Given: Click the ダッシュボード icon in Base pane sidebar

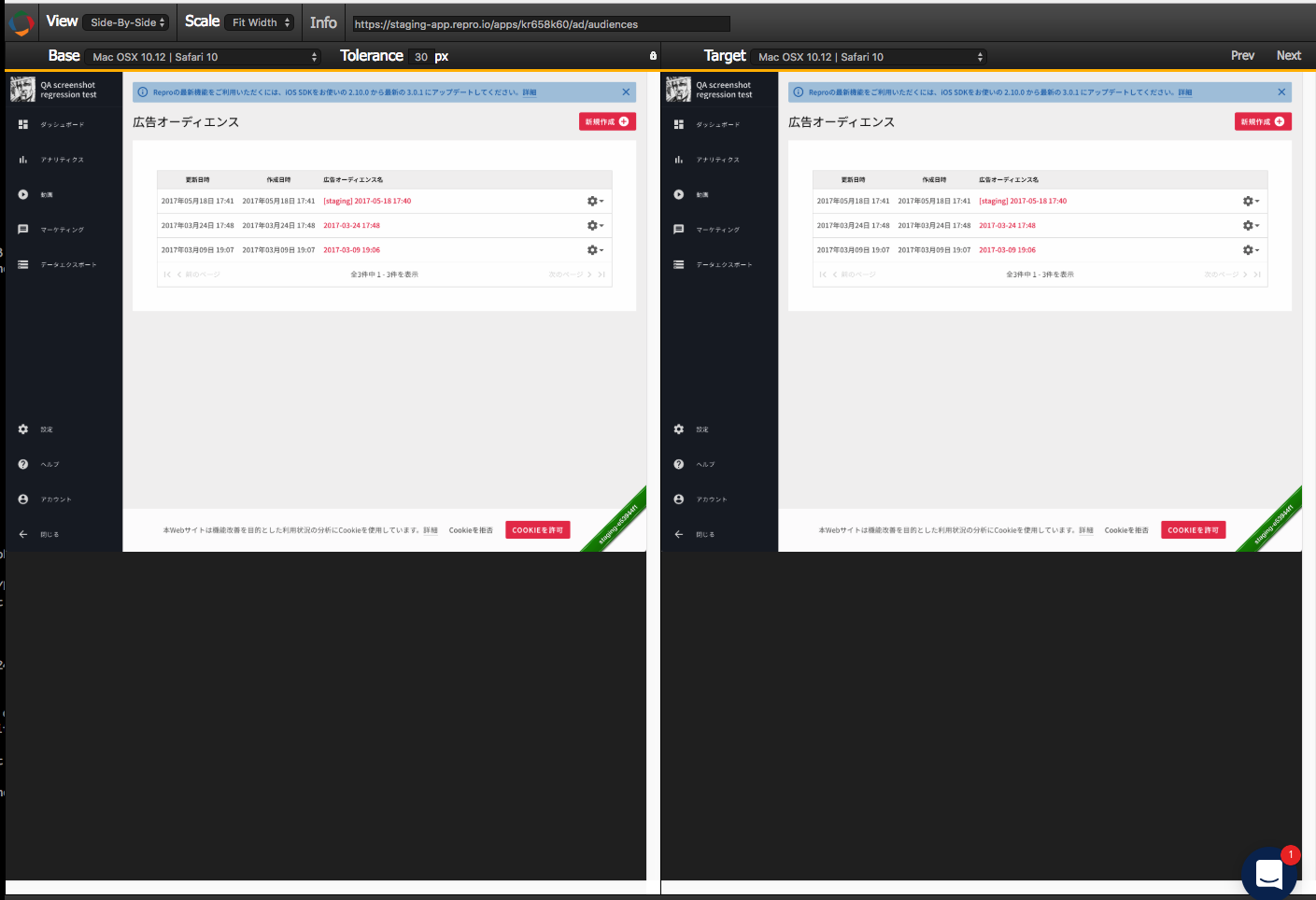Looking at the screenshot, I should [23, 124].
